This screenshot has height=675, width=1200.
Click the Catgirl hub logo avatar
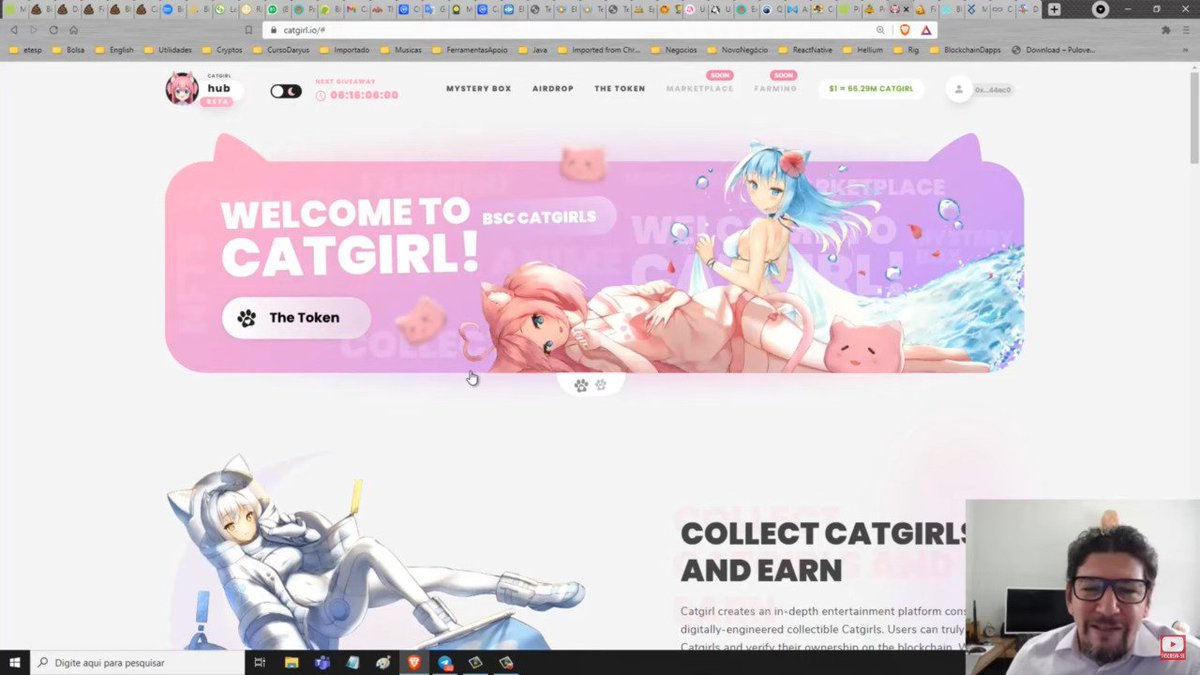pyautogui.click(x=182, y=89)
